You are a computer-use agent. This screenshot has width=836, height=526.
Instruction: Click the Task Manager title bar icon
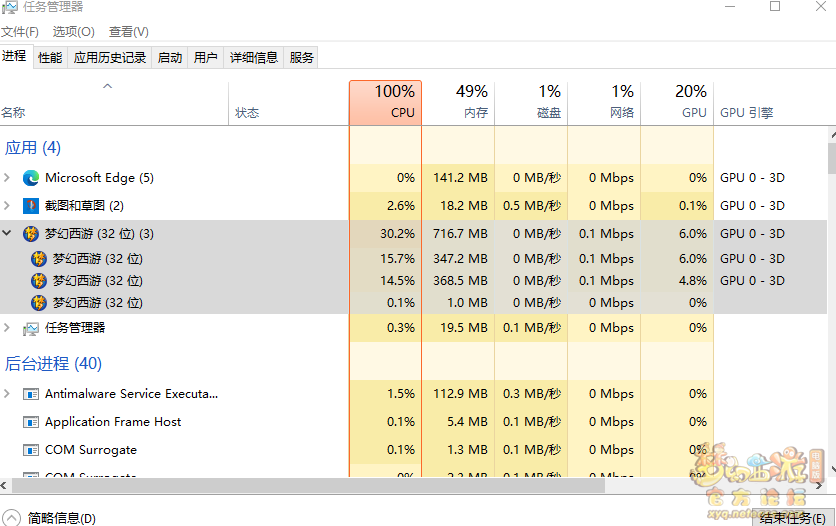9,7
